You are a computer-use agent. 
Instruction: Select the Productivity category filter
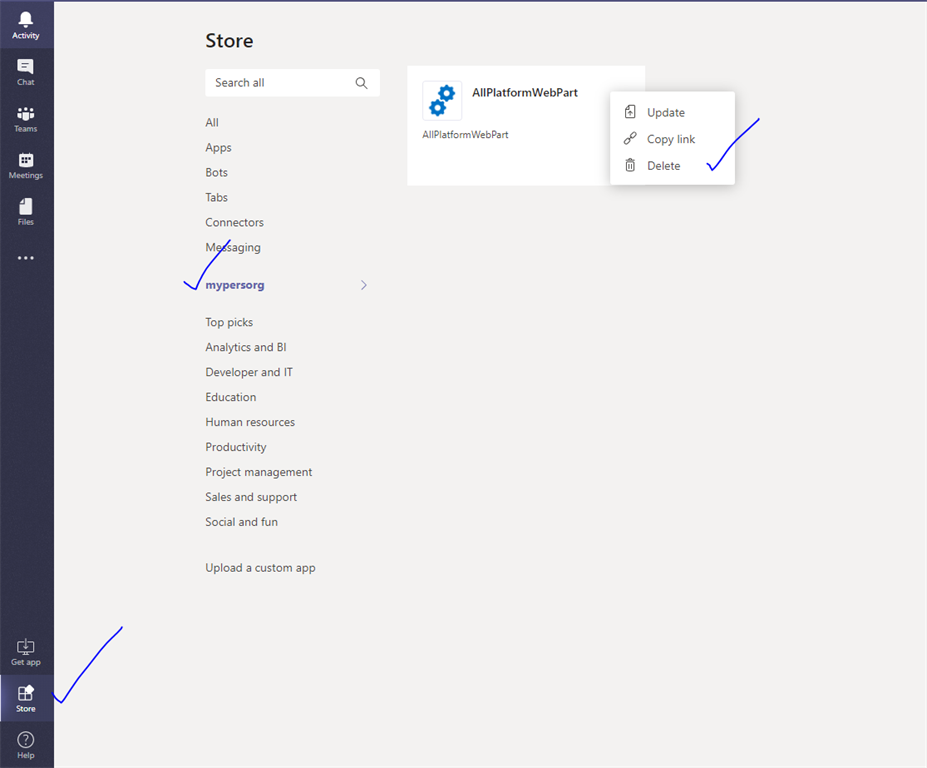[x=236, y=446]
